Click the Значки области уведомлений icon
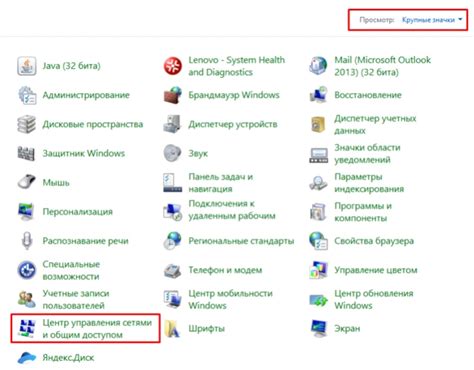The image size is (474, 370). point(318,154)
